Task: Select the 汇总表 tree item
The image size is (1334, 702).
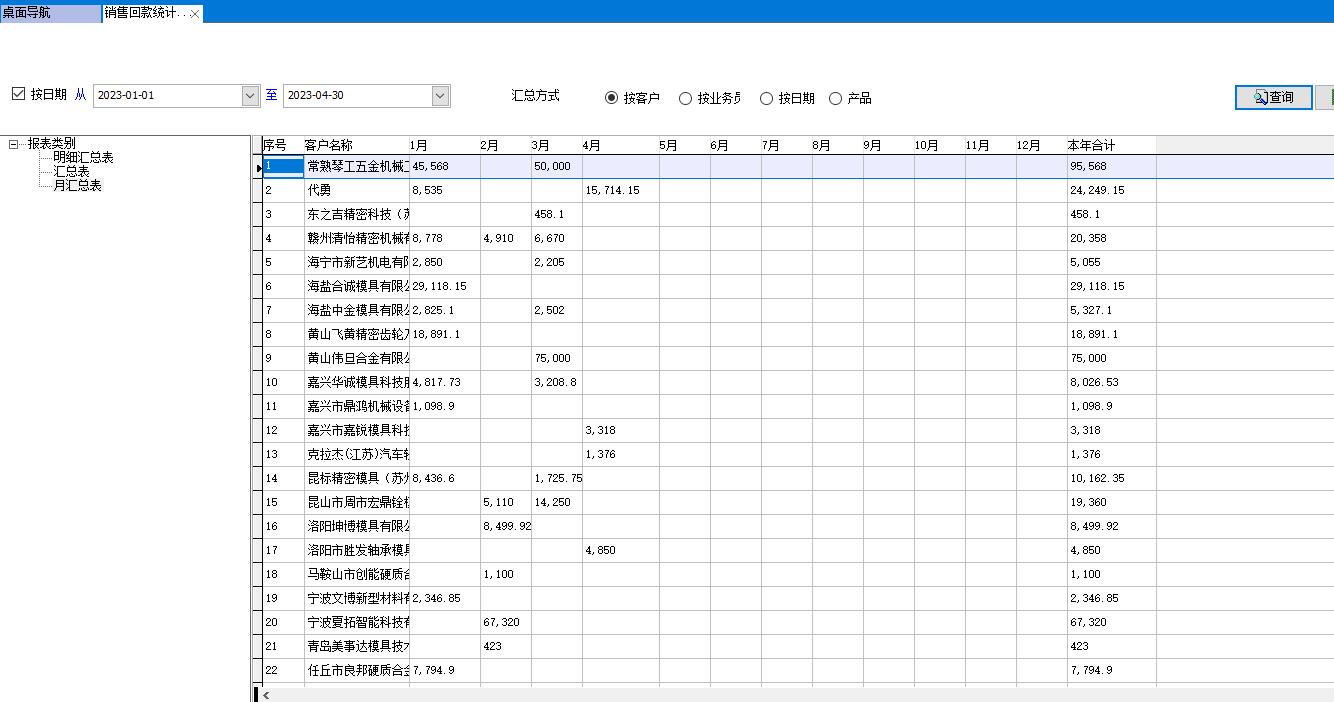Action: [x=71, y=170]
